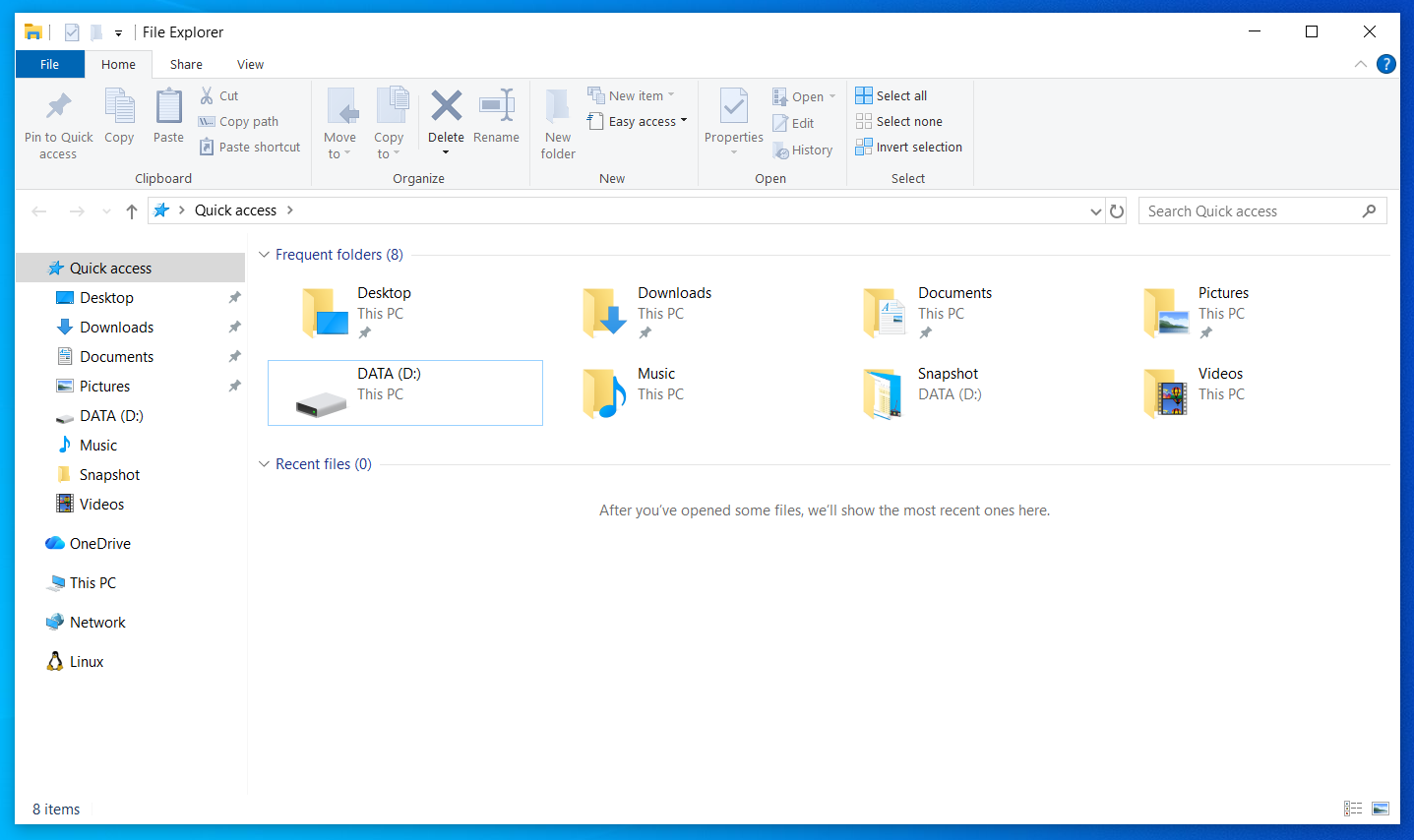Select the Documents folder tile
The width and height of the screenshot is (1414, 840).
click(966, 313)
